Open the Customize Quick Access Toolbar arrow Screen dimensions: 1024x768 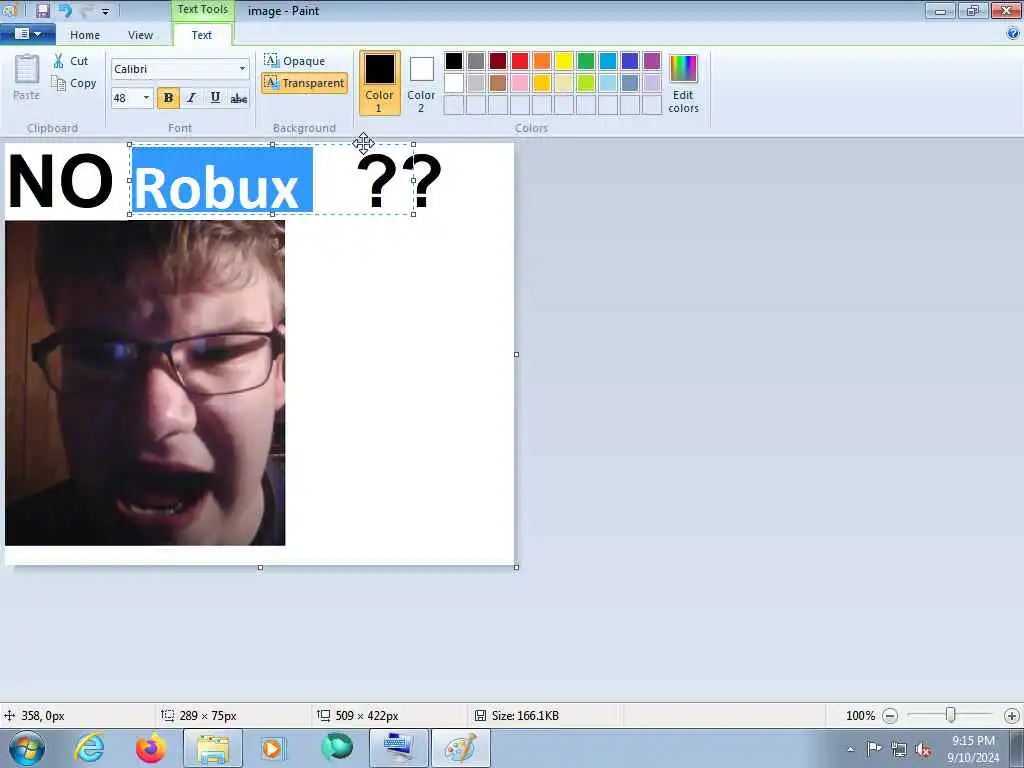point(106,12)
